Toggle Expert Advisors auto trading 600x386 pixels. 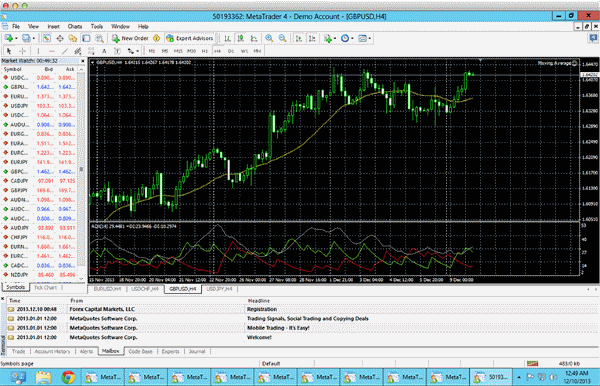click(x=189, y=38)
